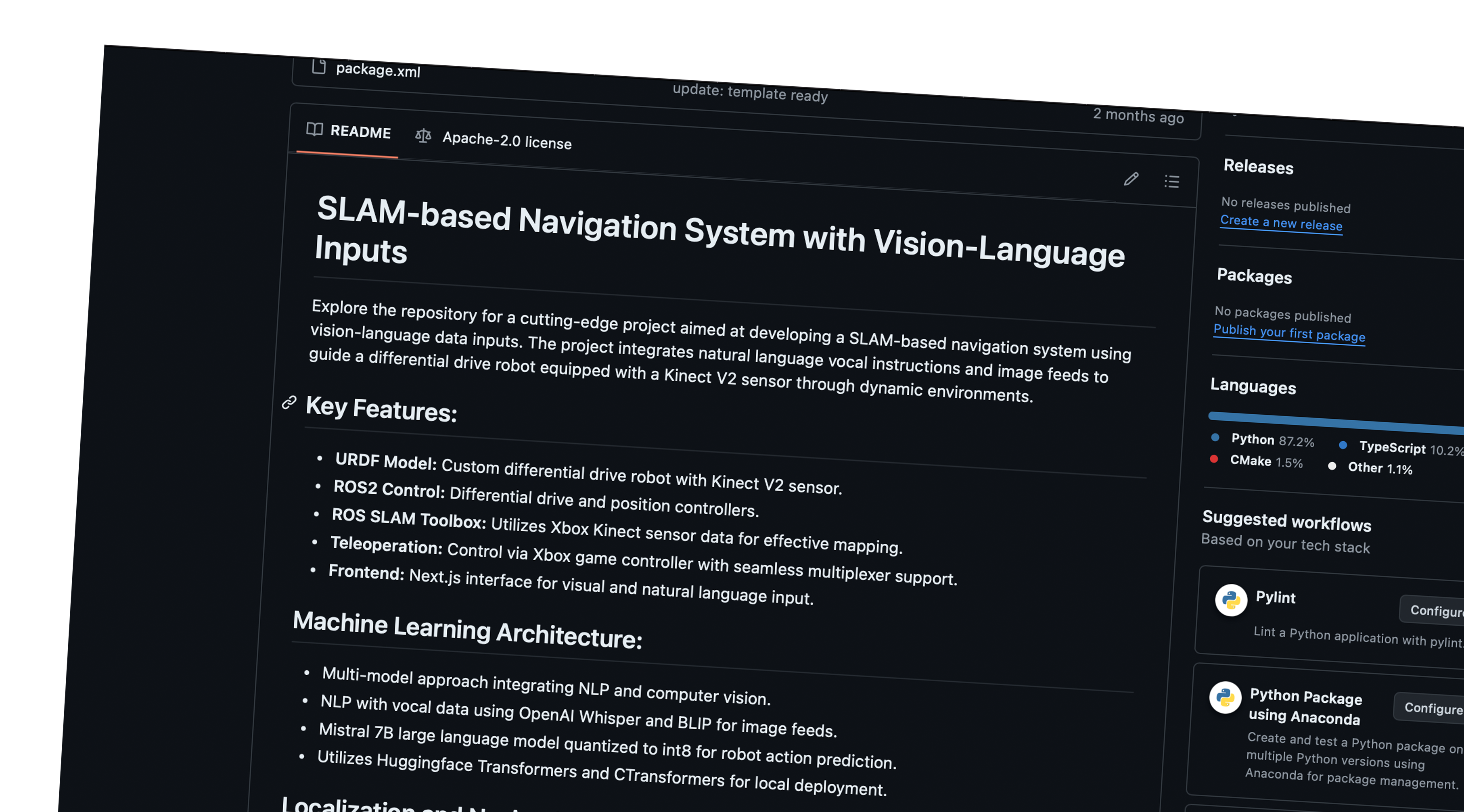Open the package.xml file
The height and width of the screenshot is (812, 1464).
point(378,70)
